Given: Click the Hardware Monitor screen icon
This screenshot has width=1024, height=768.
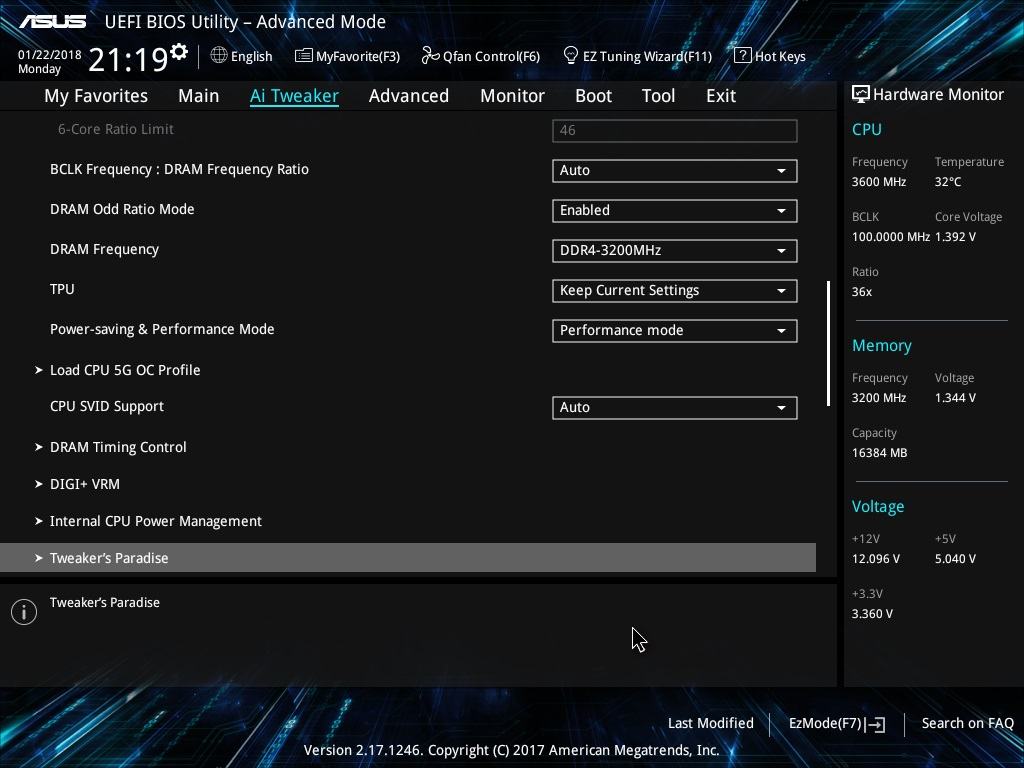Looking at the screenshot, I should click(x=860, y=94).
